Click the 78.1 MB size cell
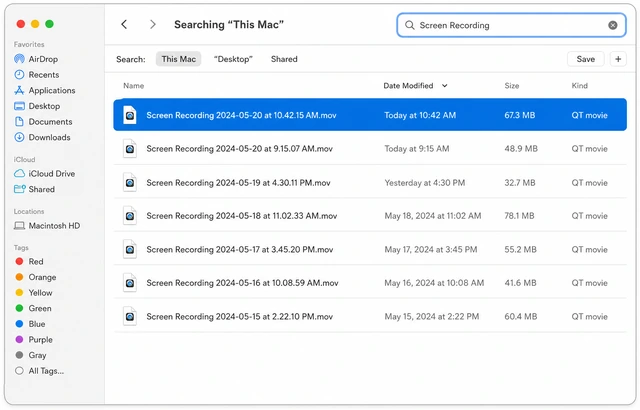The height and width of the screenshot is (410, 640). tap(519, 215)
